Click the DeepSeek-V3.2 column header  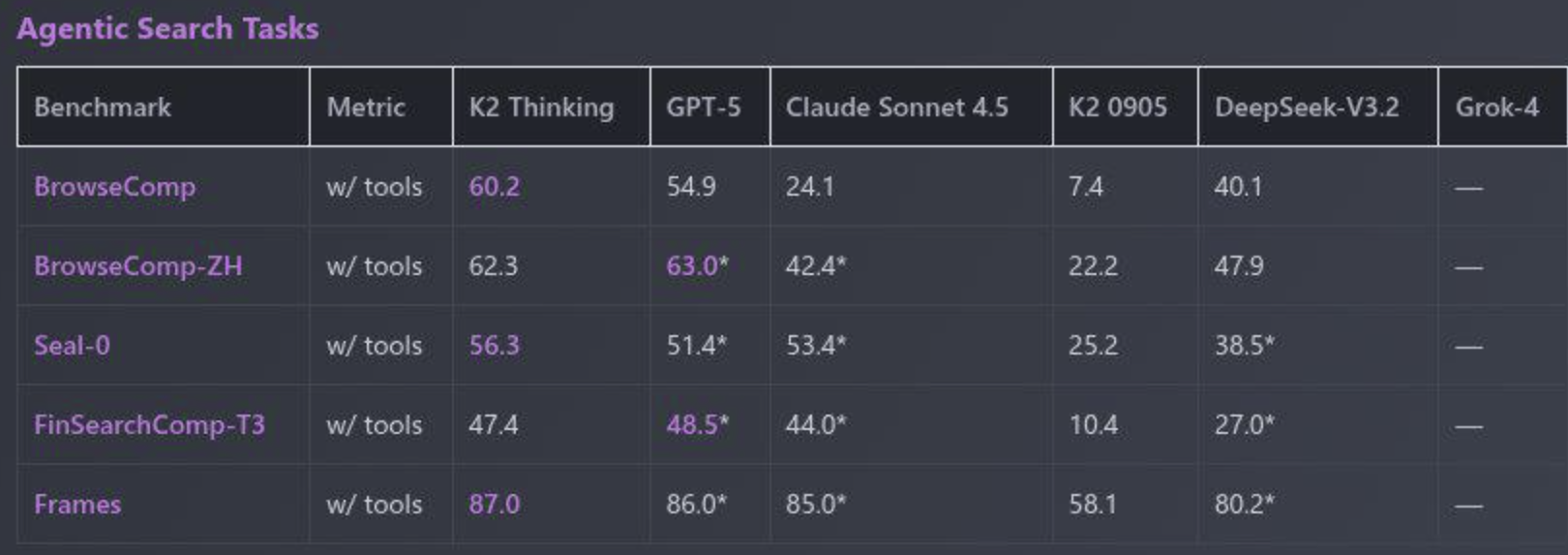click(1307, 107)
